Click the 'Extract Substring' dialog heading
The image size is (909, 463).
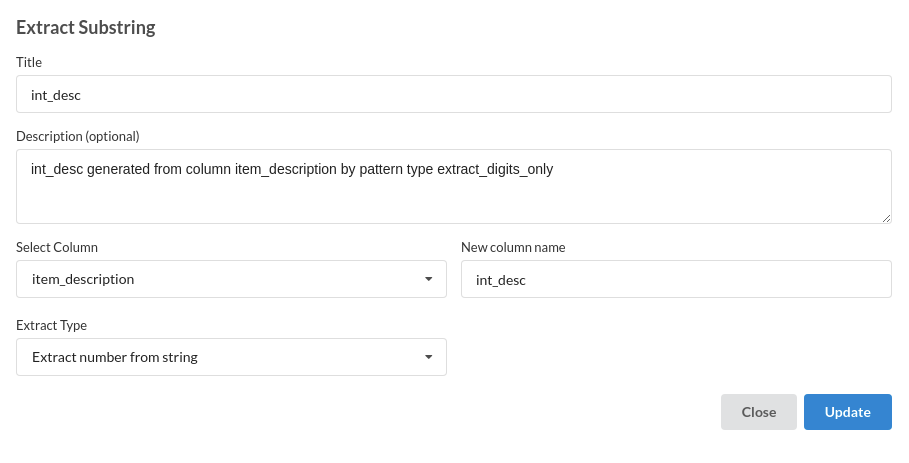click(x=86, y=27)
